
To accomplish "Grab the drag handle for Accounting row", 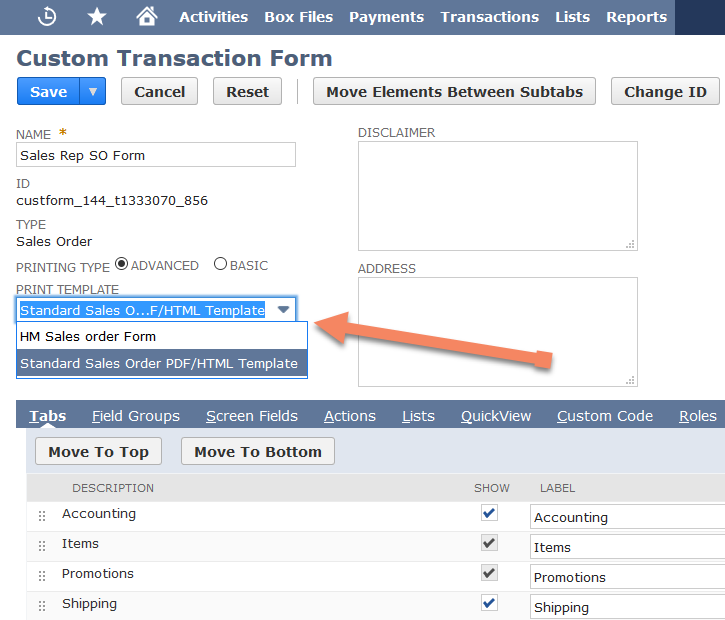I will pyautogui.click(x=42, y=516).
